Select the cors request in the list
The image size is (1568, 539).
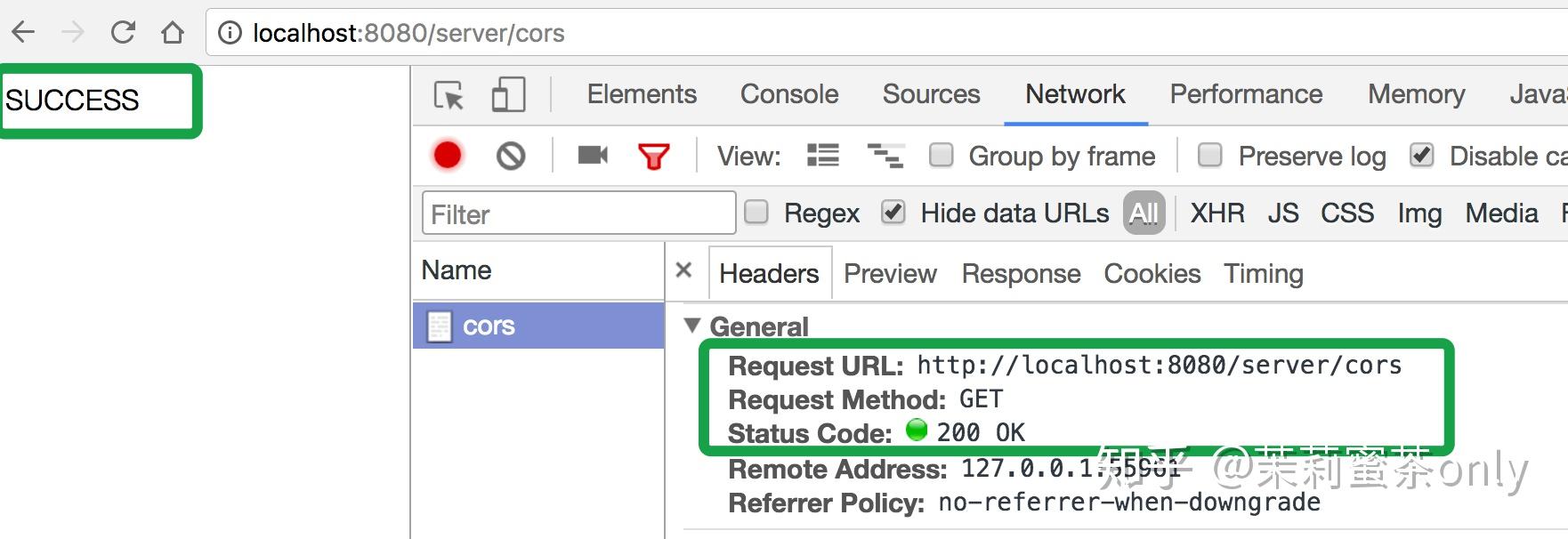point(489,326)
